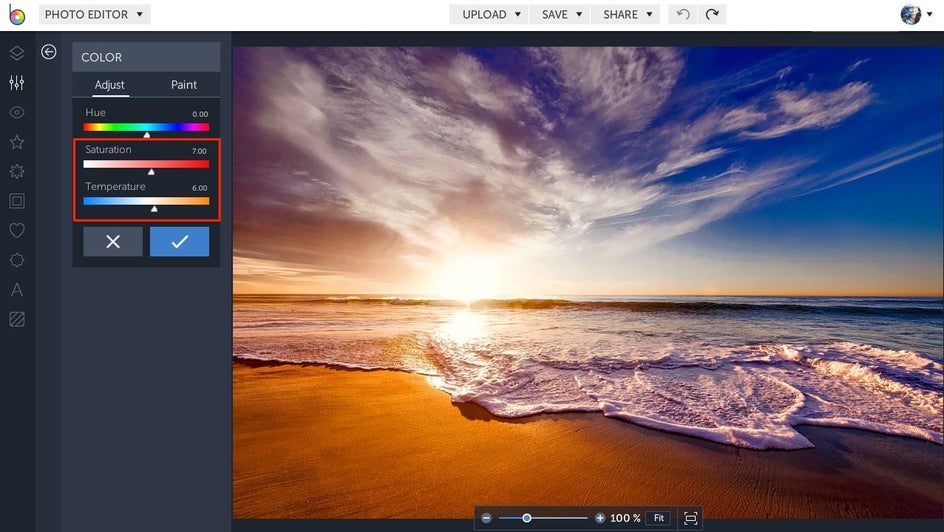Image resolution: width=944 pixels, height=532 pixels.
Task: Click the 100 % zoom readout
Action: (x=625, y=518)
